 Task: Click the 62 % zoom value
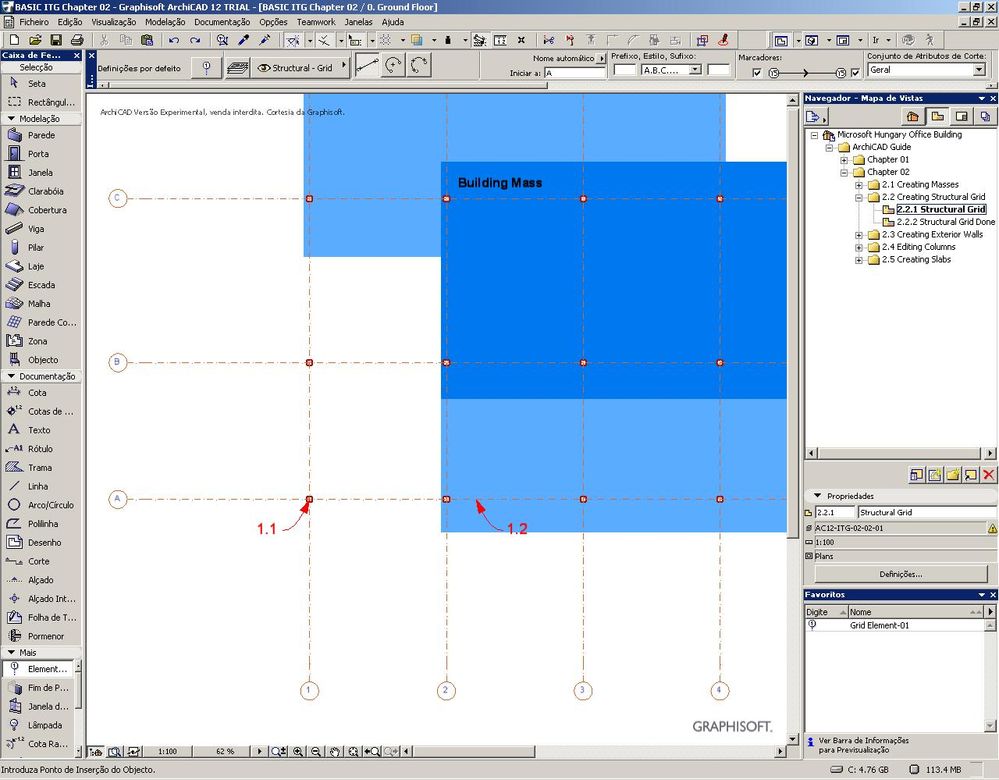click(226, 752)
